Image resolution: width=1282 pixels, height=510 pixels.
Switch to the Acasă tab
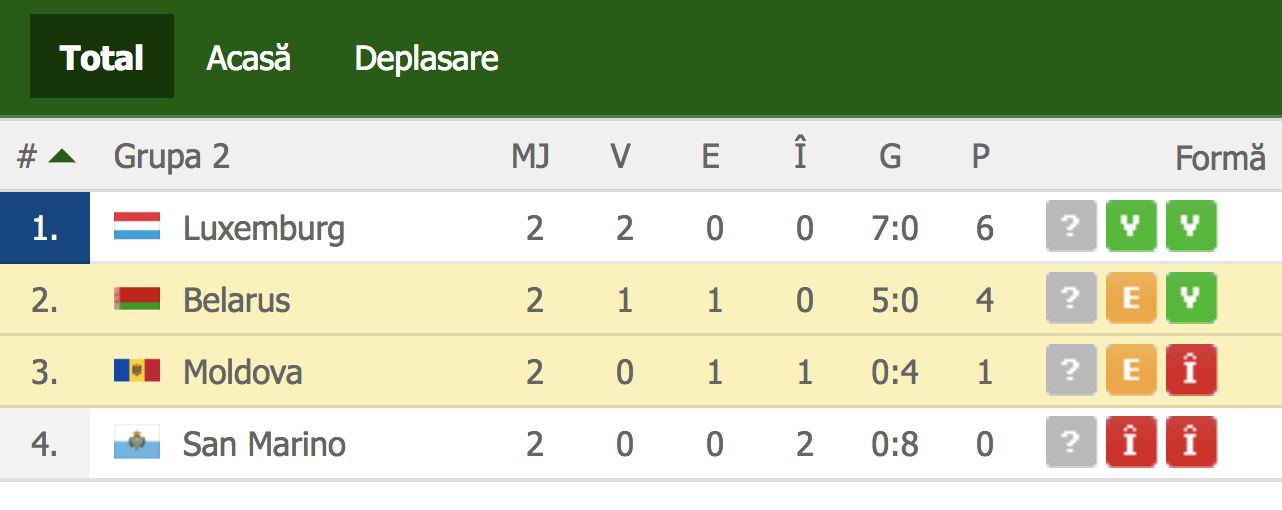click(249, 58)
